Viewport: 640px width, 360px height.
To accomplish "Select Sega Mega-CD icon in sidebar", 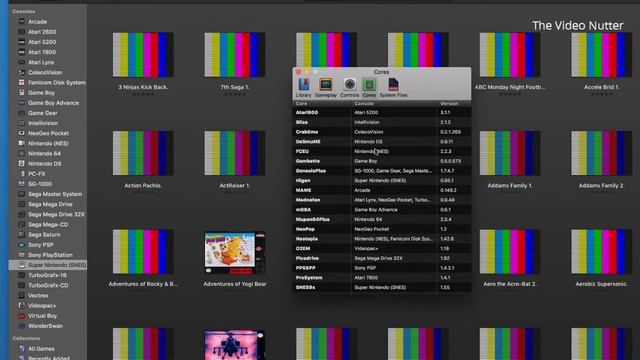I will tap(22, 224).
